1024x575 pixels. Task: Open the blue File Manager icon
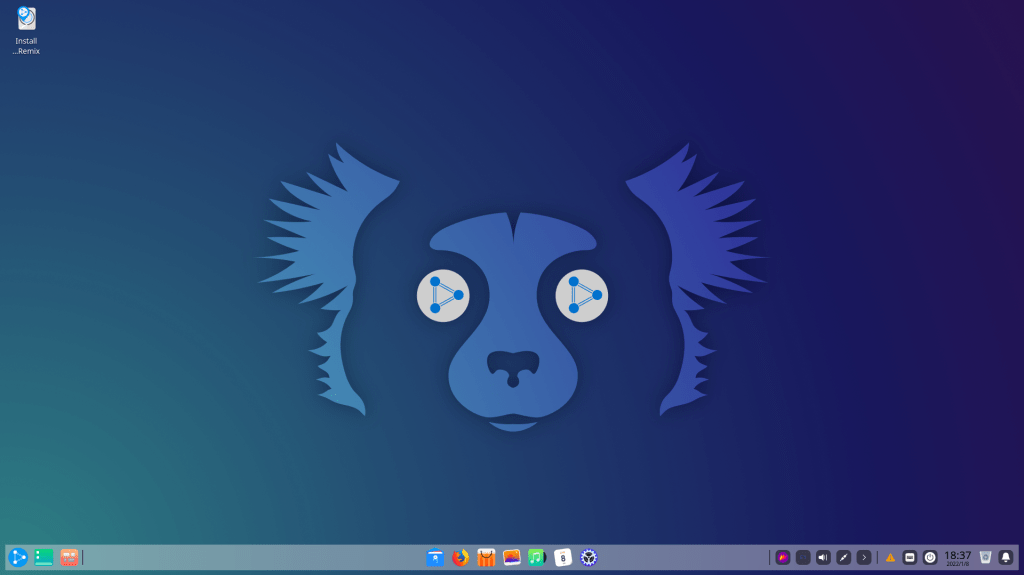click(x=435, y=557)
